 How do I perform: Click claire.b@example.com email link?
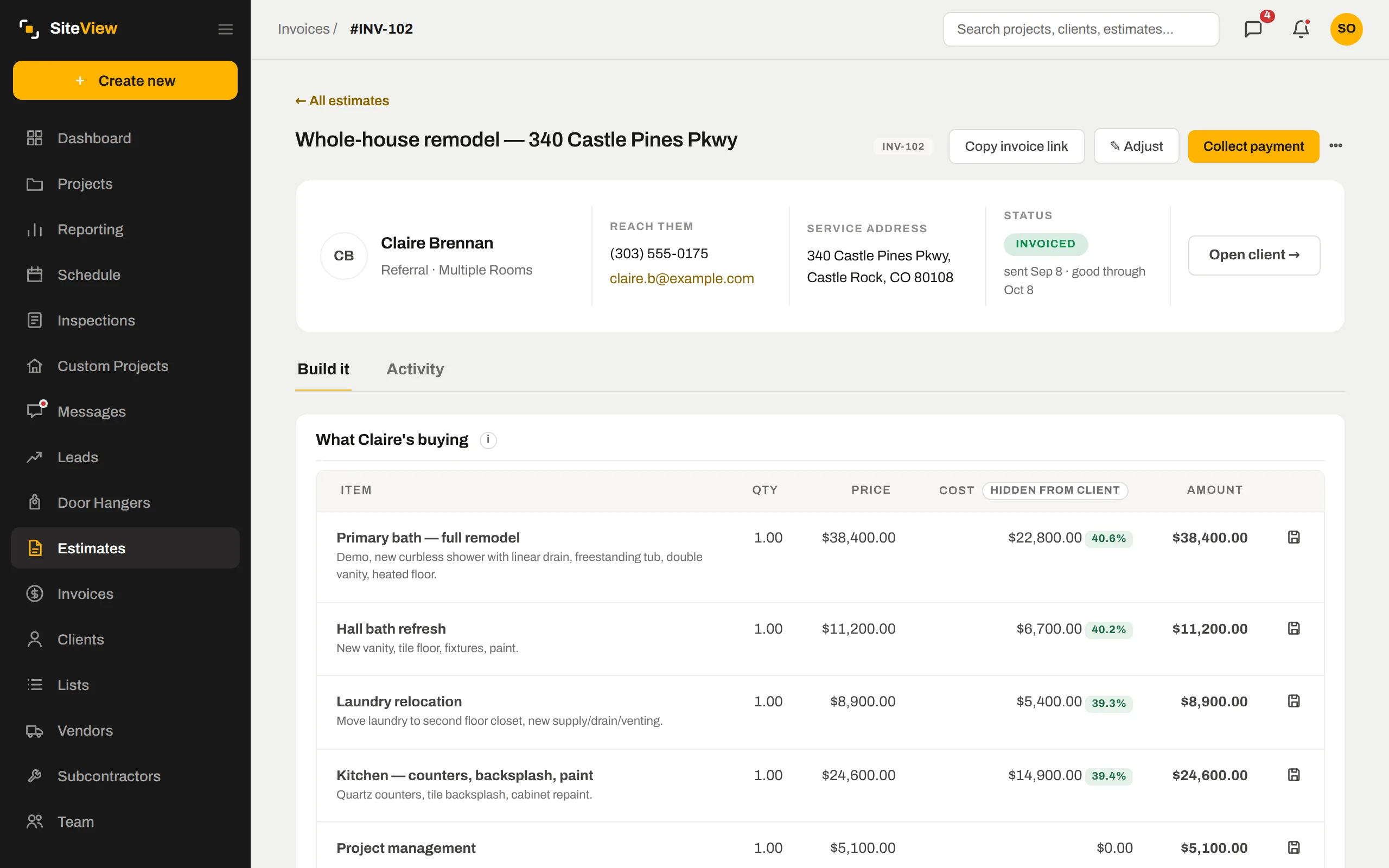point(681,278)
